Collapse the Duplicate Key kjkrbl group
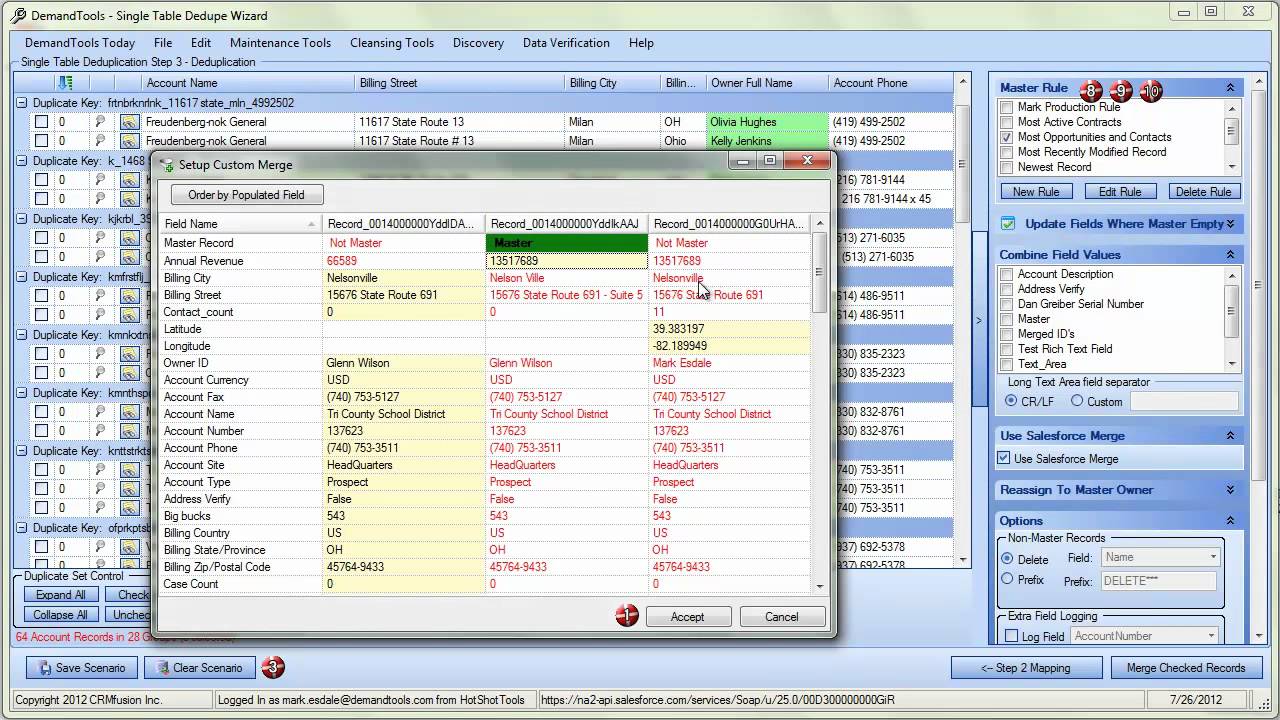The image size is (1280, 720). (x=22, y=219)
